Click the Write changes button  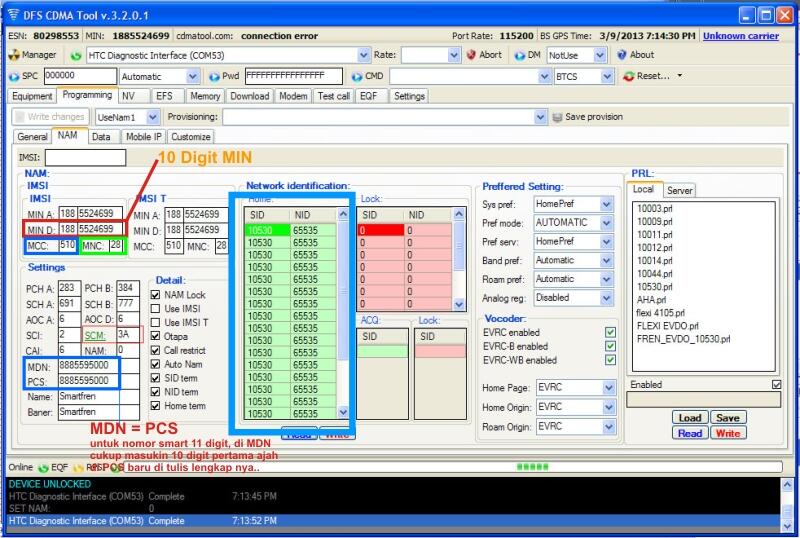click(50, 117)
